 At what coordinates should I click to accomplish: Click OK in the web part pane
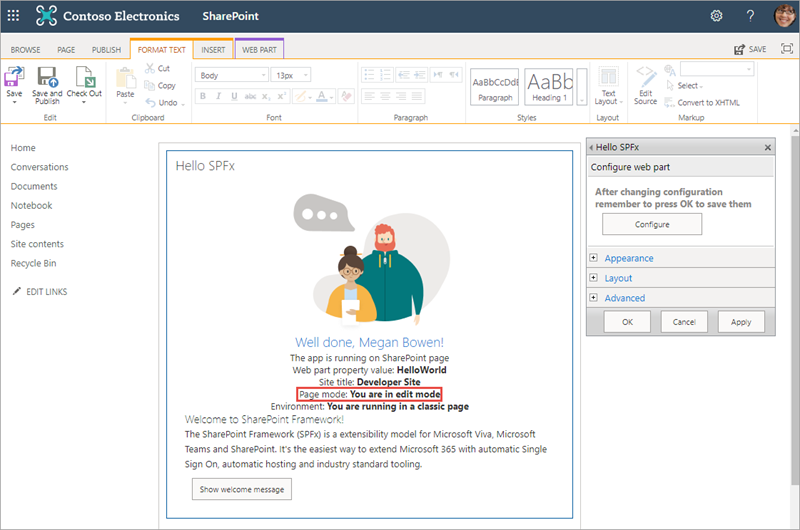[x=627, y=322]
